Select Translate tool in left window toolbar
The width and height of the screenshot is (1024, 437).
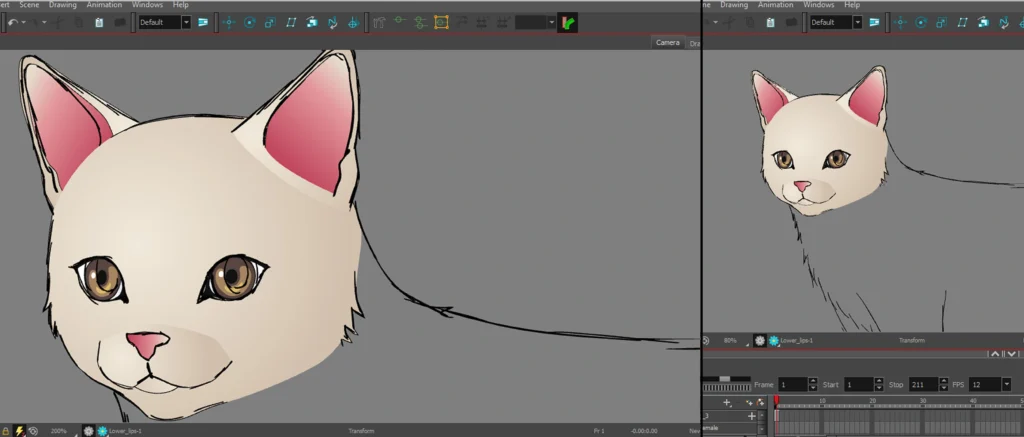pos(229,22)
